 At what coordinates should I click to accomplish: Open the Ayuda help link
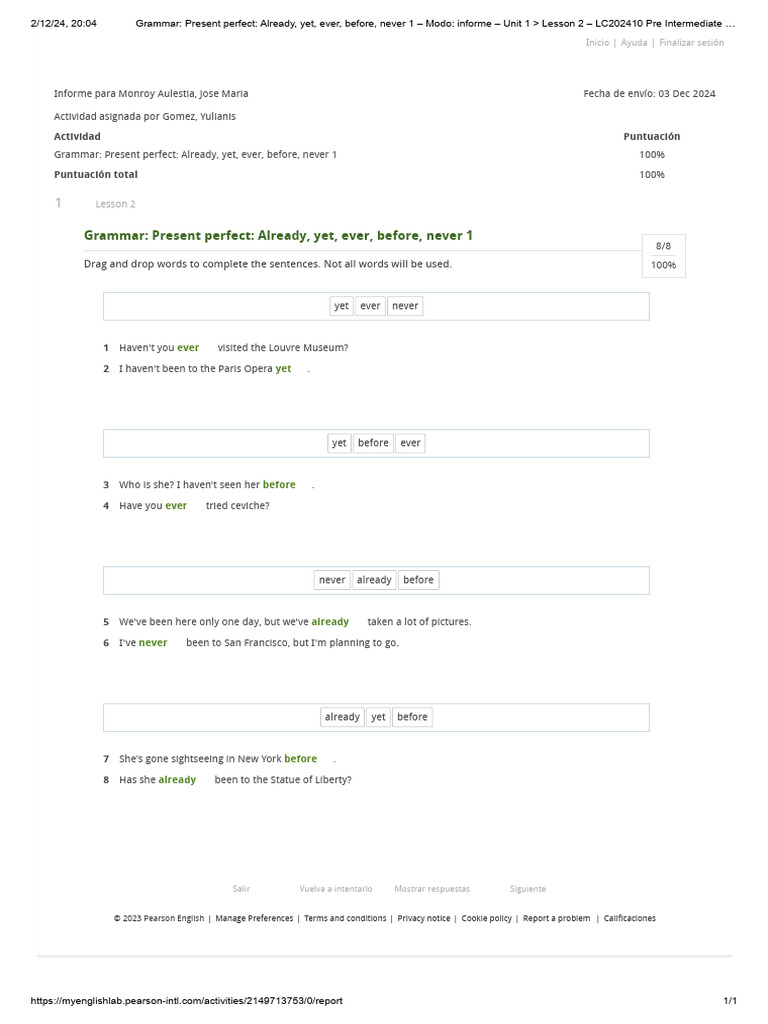point(634,43)
